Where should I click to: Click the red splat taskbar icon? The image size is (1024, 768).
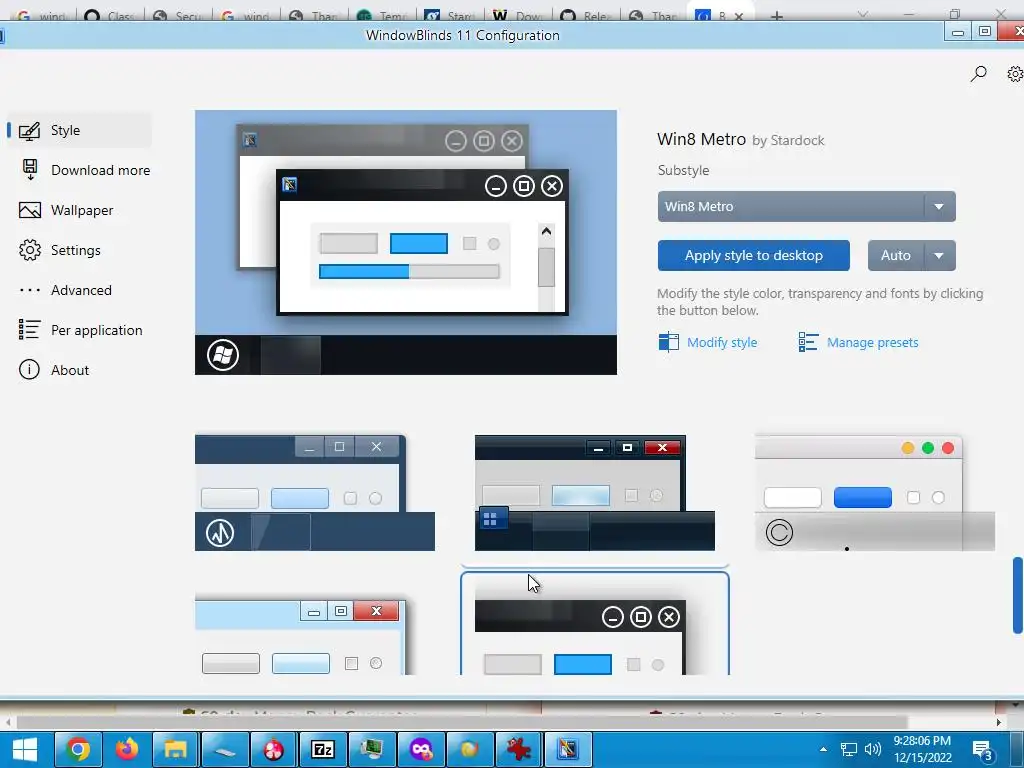click(519, 749)
